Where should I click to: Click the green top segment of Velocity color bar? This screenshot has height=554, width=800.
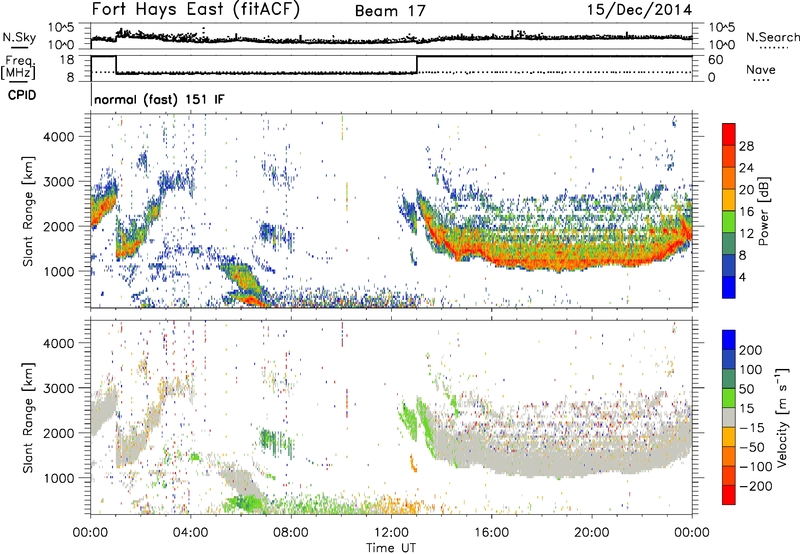(729, 398)
